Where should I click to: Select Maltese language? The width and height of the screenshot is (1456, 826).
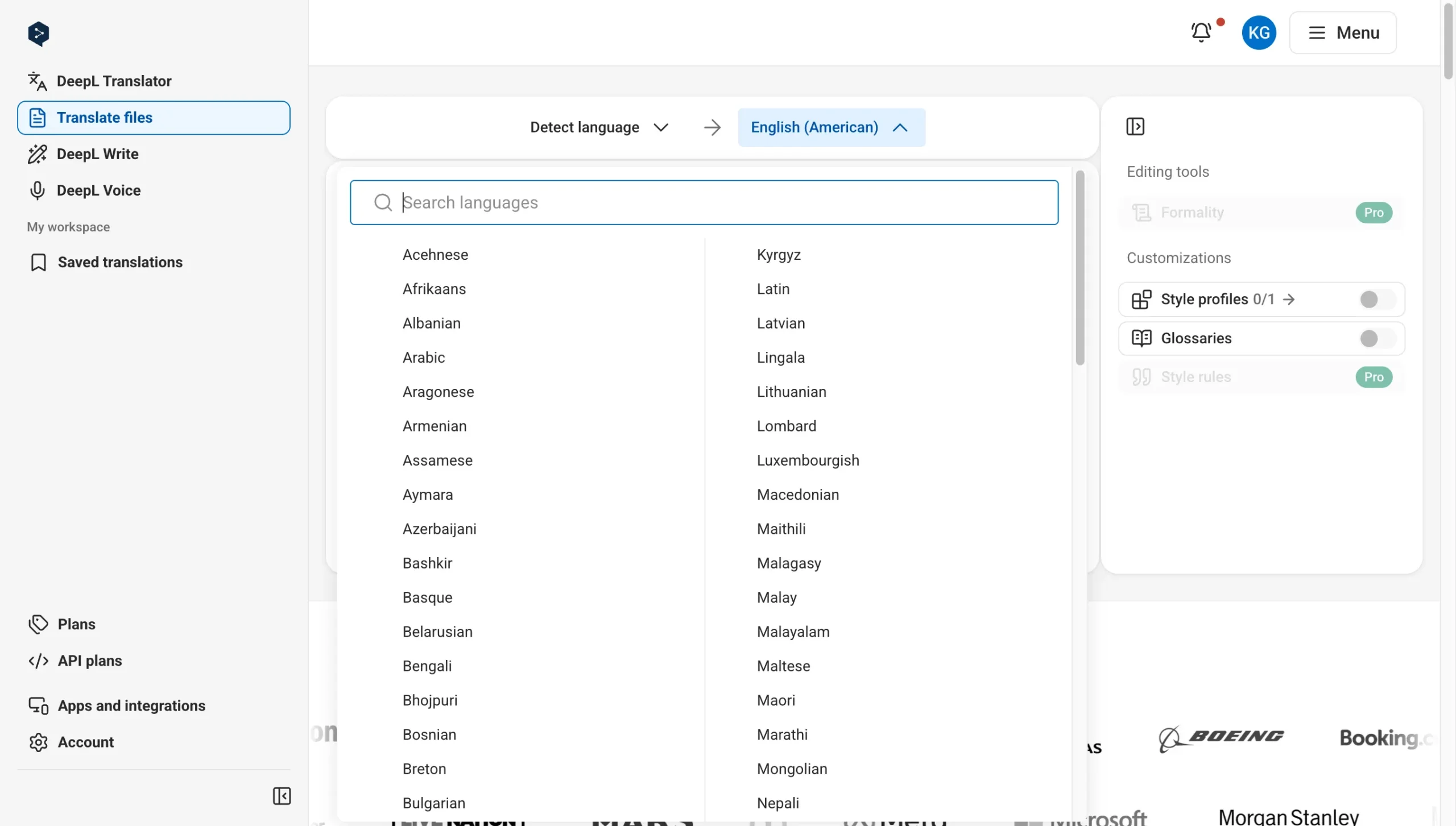pyautogui.click(x=783, y=666)
